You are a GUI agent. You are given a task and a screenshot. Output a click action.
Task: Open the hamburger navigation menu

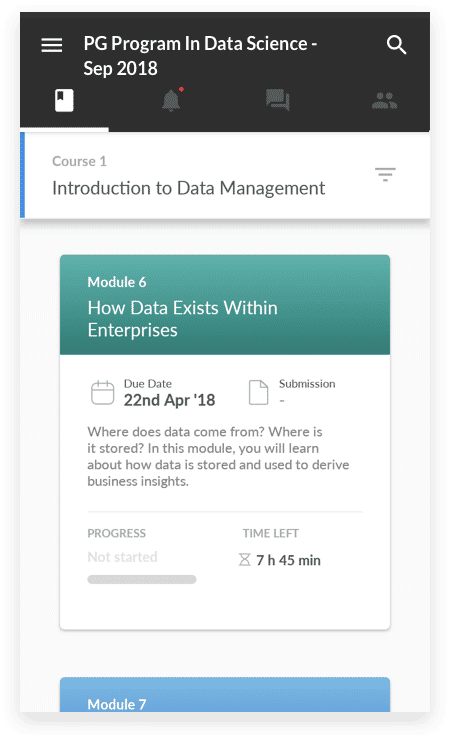(51, 45)
